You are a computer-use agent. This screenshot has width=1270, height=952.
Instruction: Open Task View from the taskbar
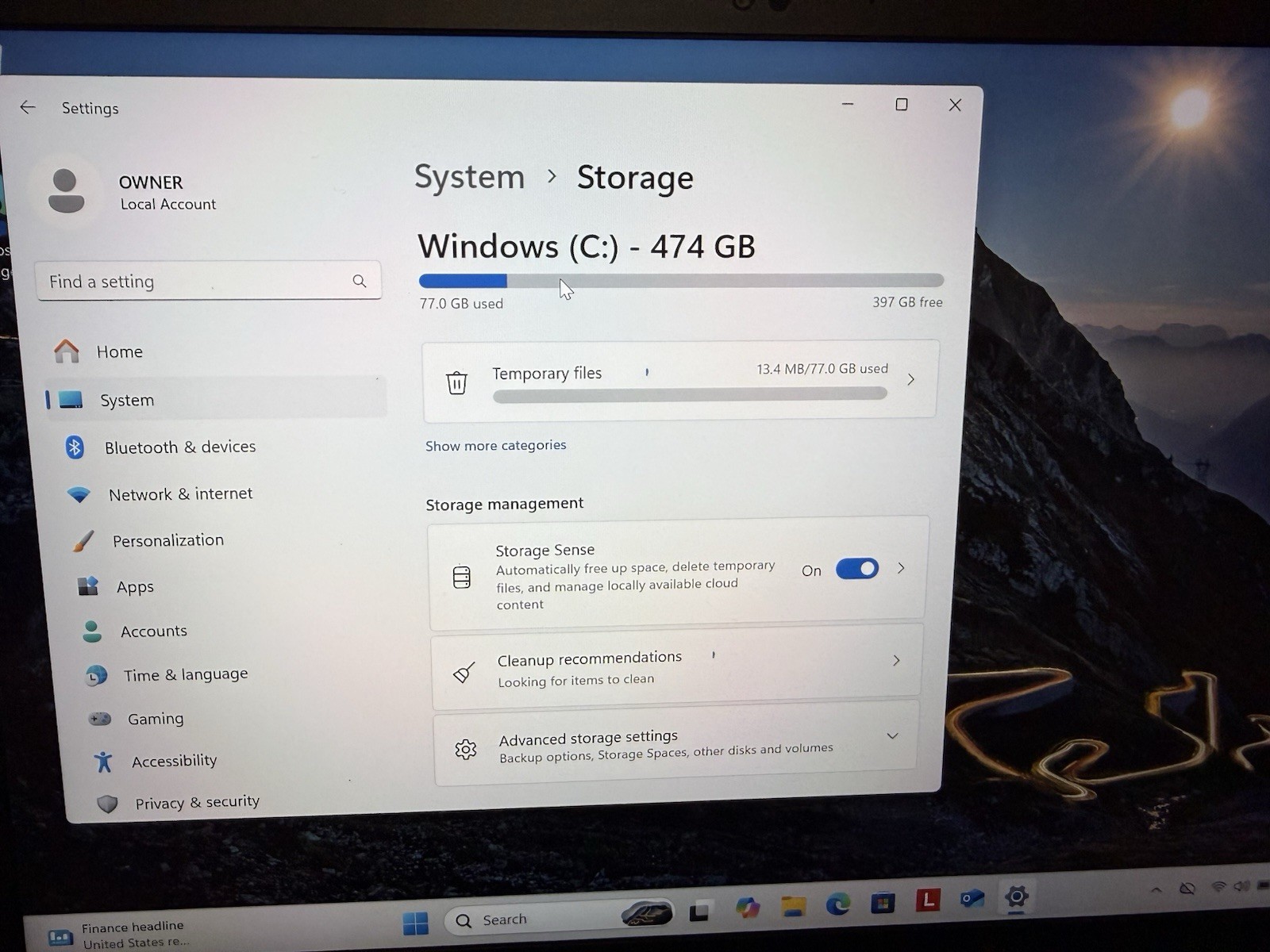699,912
